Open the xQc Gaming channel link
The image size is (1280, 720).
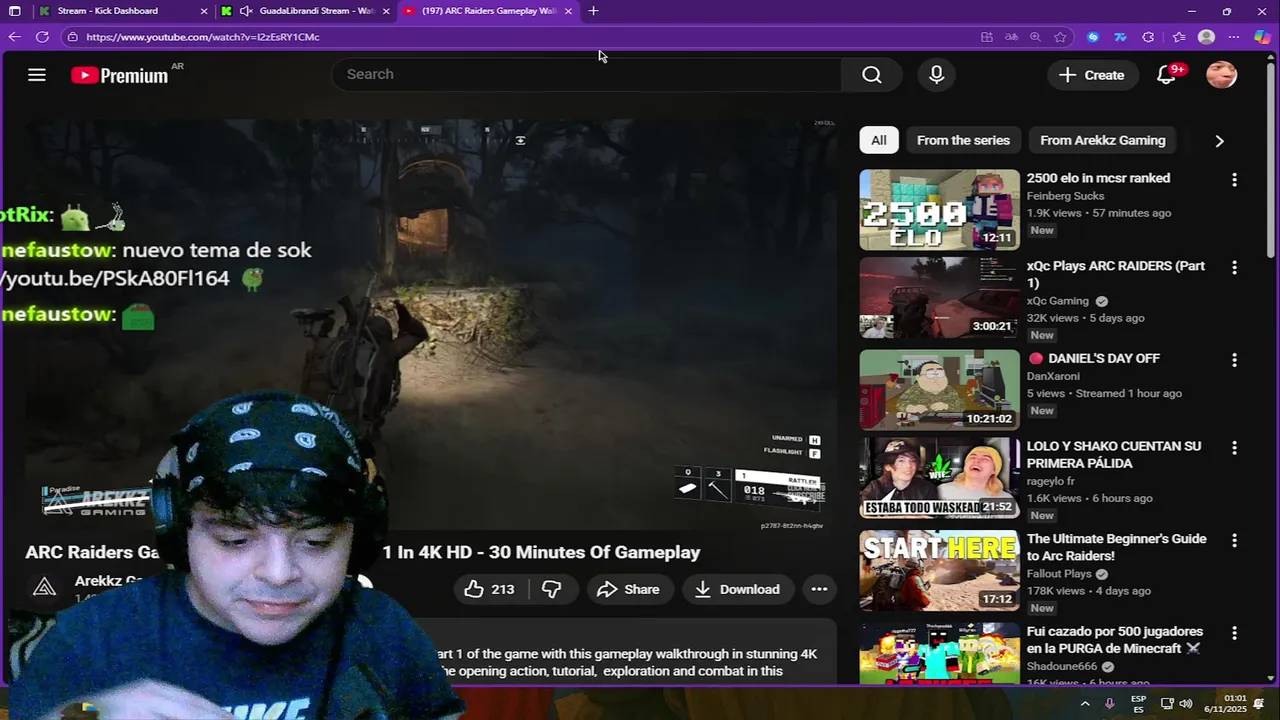pos(1057,301)
